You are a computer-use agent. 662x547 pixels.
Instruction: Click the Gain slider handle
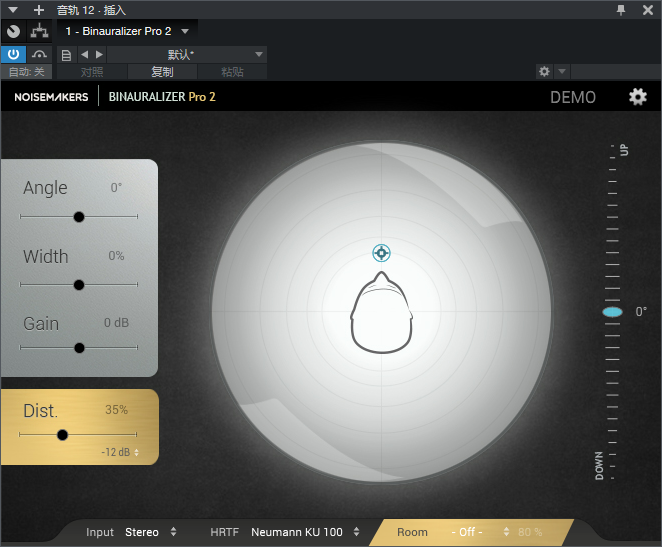79,348
